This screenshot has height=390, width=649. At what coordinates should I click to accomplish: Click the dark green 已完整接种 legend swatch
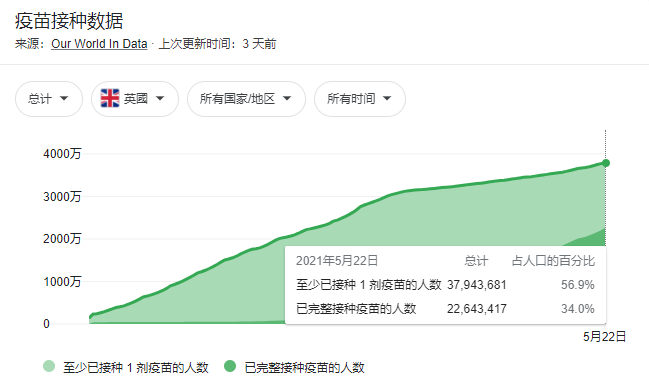coord(230,366)
